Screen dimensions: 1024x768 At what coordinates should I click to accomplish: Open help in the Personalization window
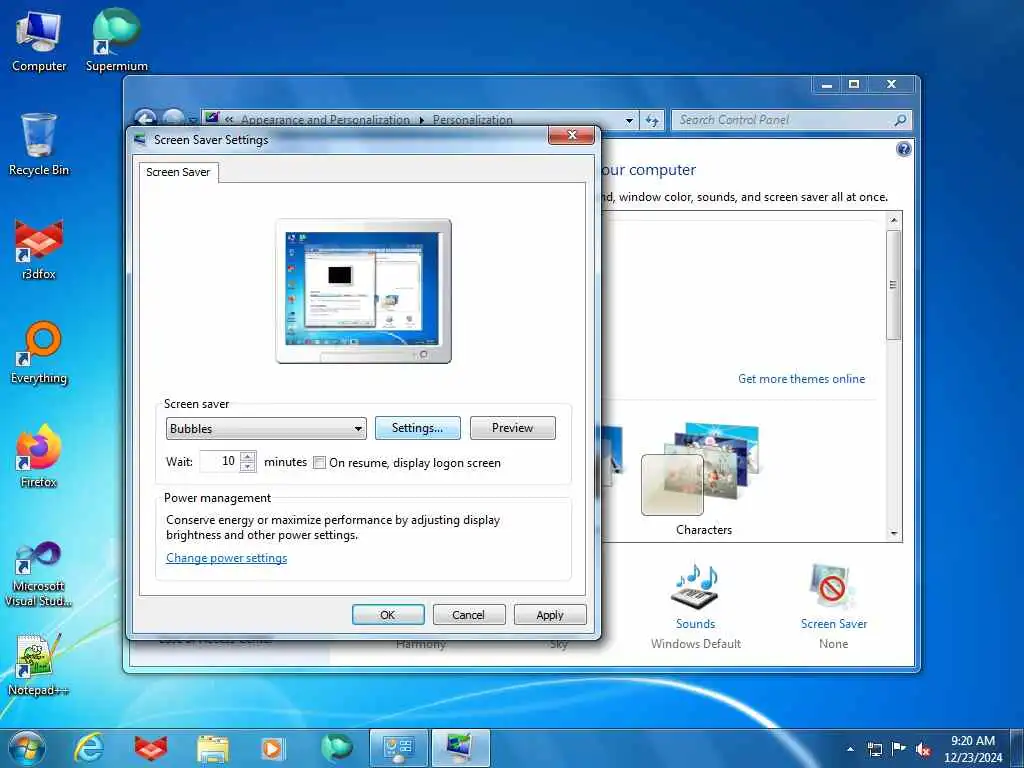coord(903,150)
